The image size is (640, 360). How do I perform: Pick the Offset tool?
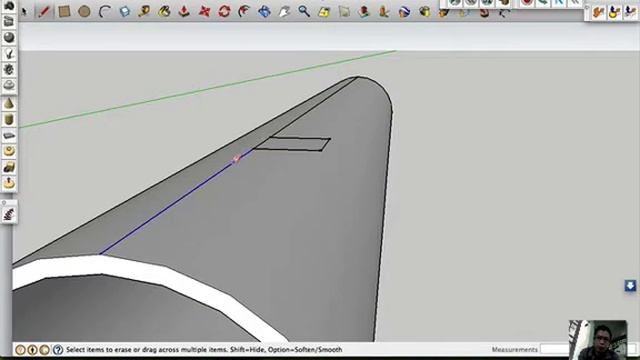[x=244, y=11]
